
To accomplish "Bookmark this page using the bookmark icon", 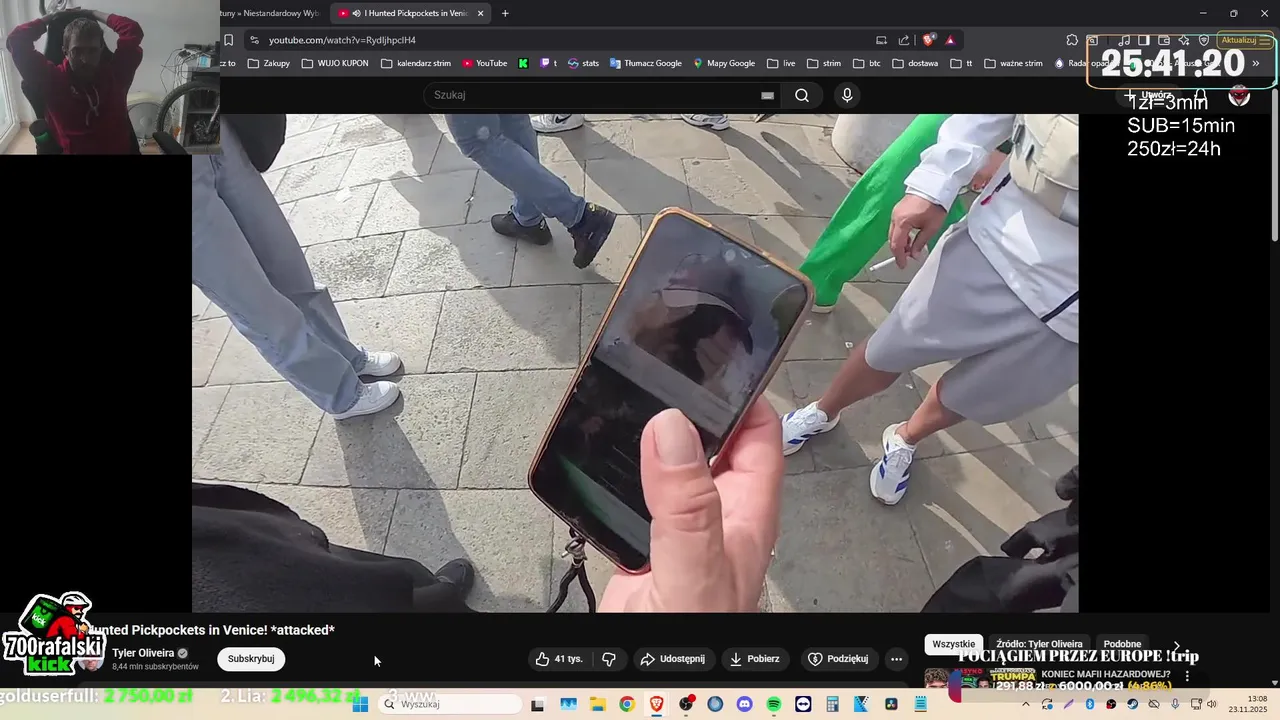I will coord(228,40).
